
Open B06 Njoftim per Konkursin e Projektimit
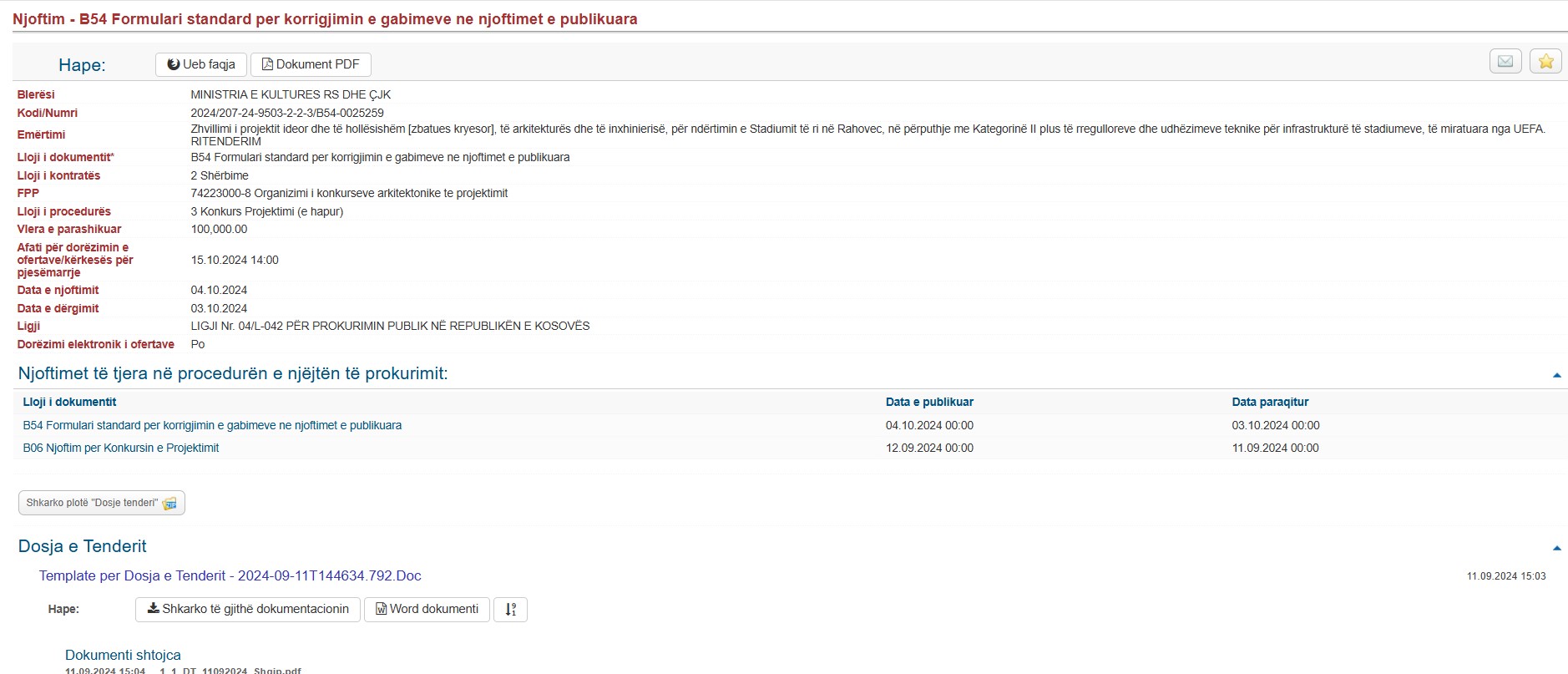pos(121,448)
